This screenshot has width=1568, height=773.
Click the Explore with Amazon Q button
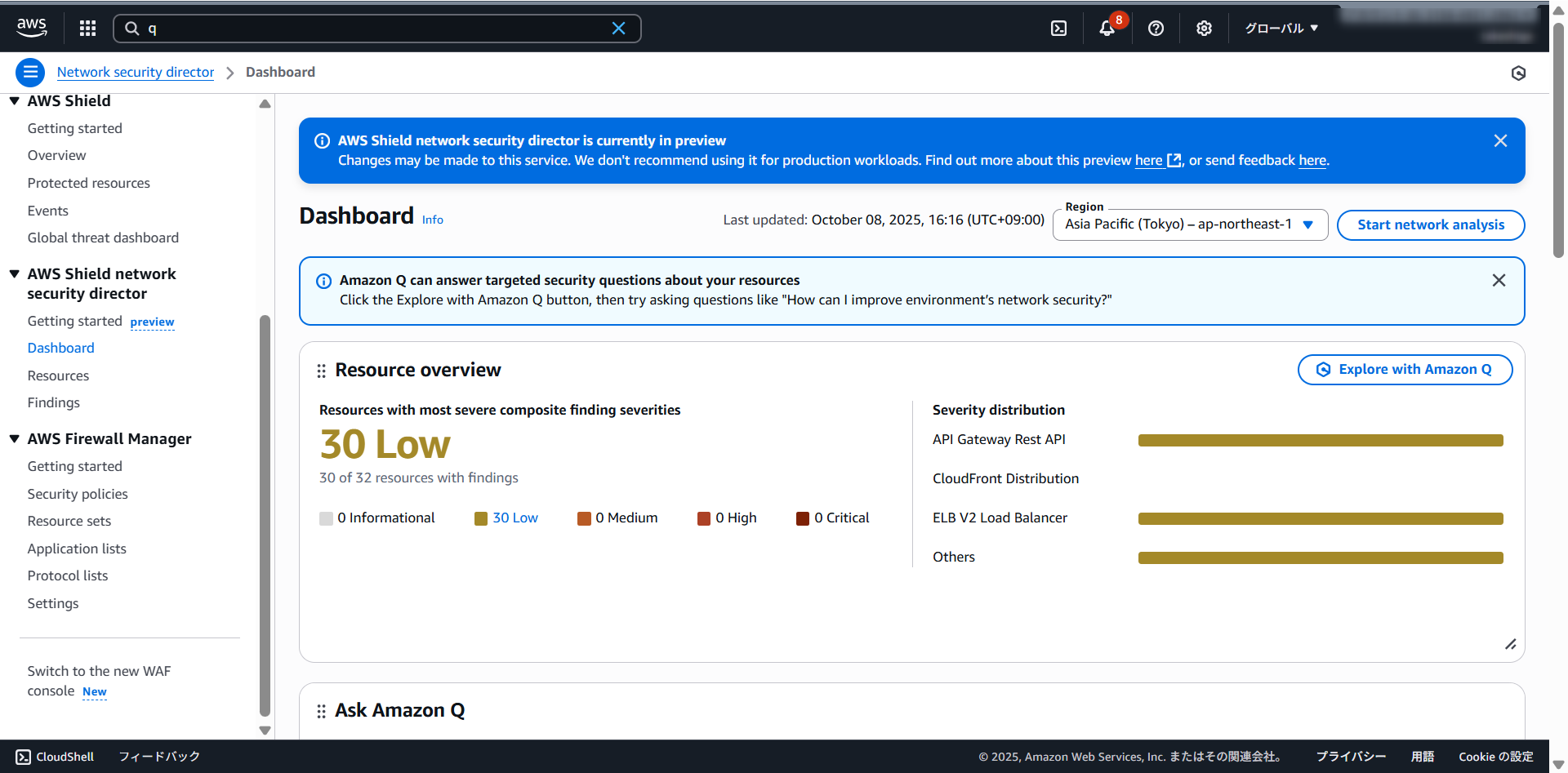pyautogui.click(x=1405, y=370)
